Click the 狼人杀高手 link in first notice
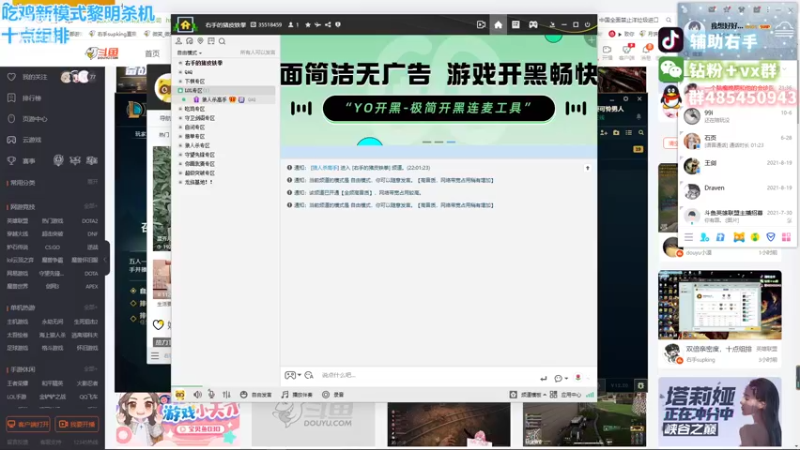Viewport: 800px width, 450px height. pyautogui.click(x=324, y=167)
